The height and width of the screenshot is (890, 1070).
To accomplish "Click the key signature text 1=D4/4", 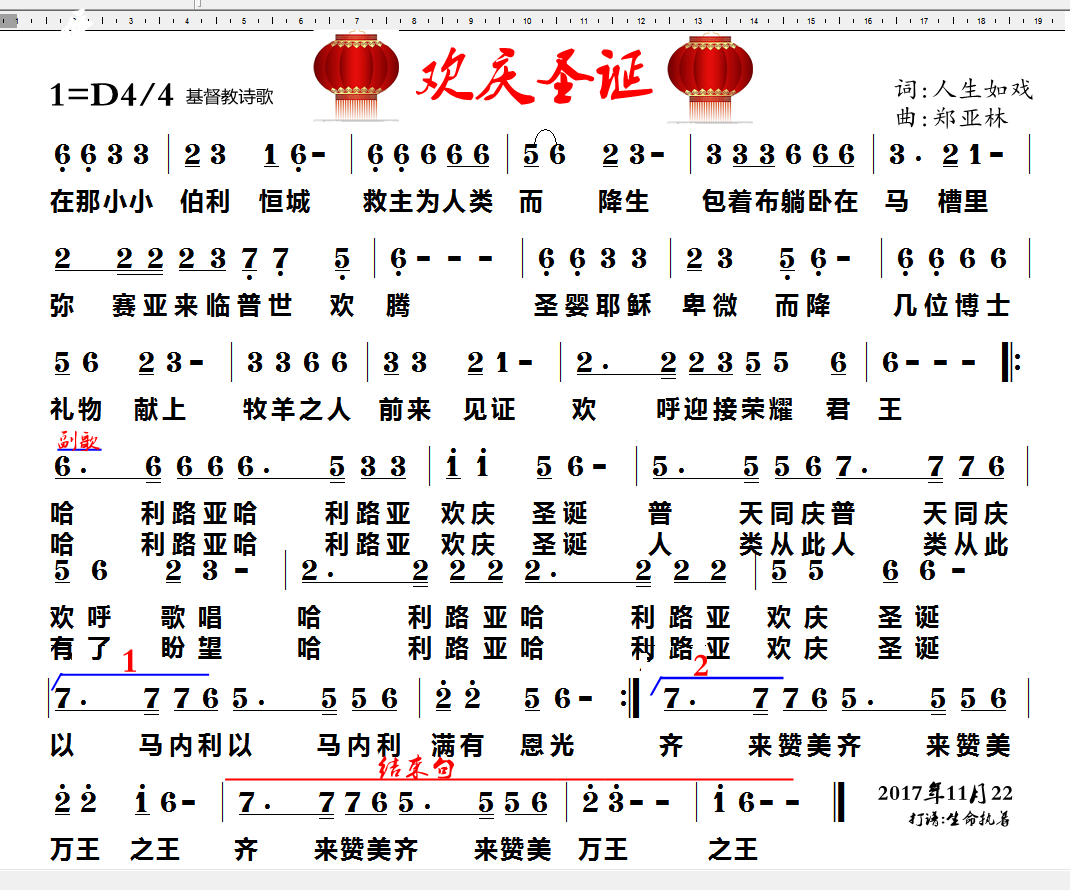I will [x=112, y=95].
